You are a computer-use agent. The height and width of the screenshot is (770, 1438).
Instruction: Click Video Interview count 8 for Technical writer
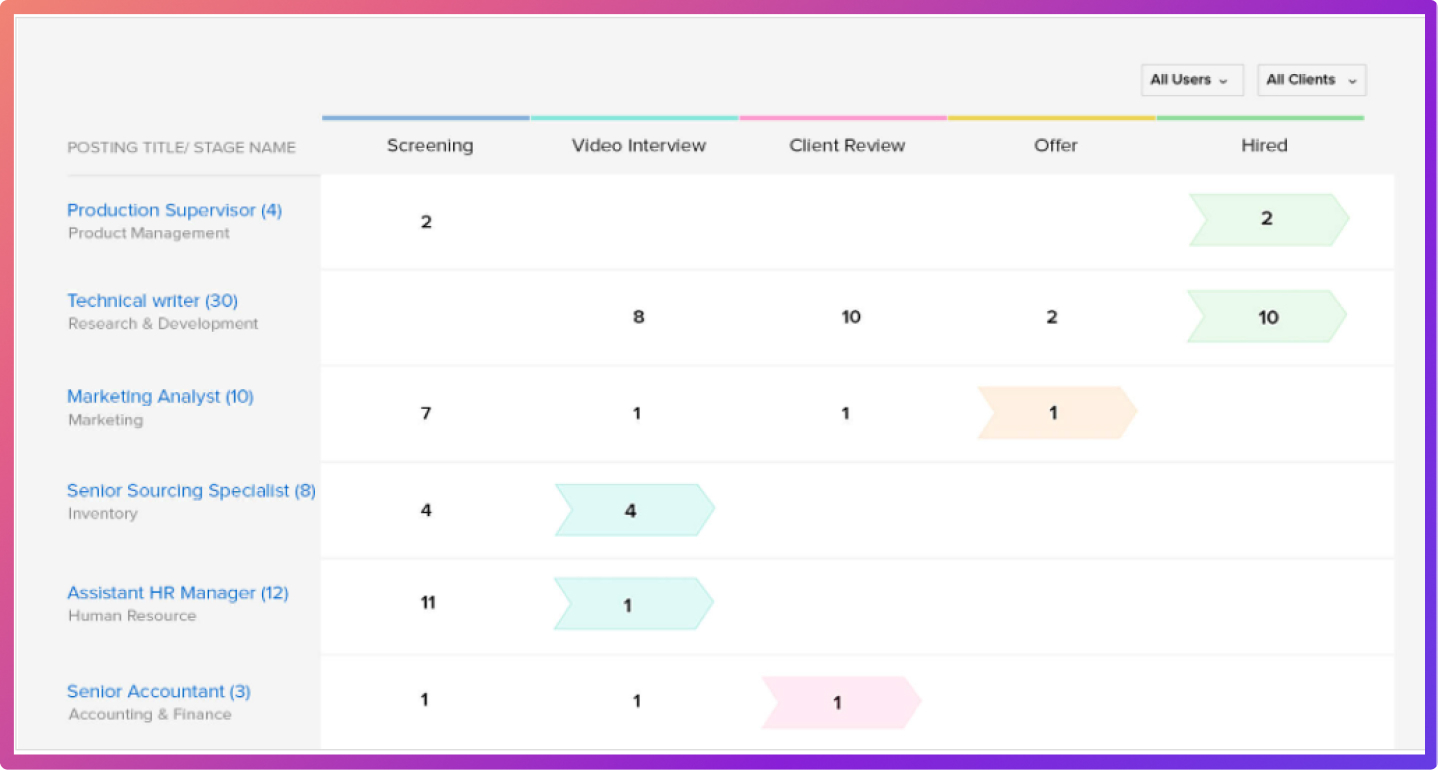(x=638, y=317)
